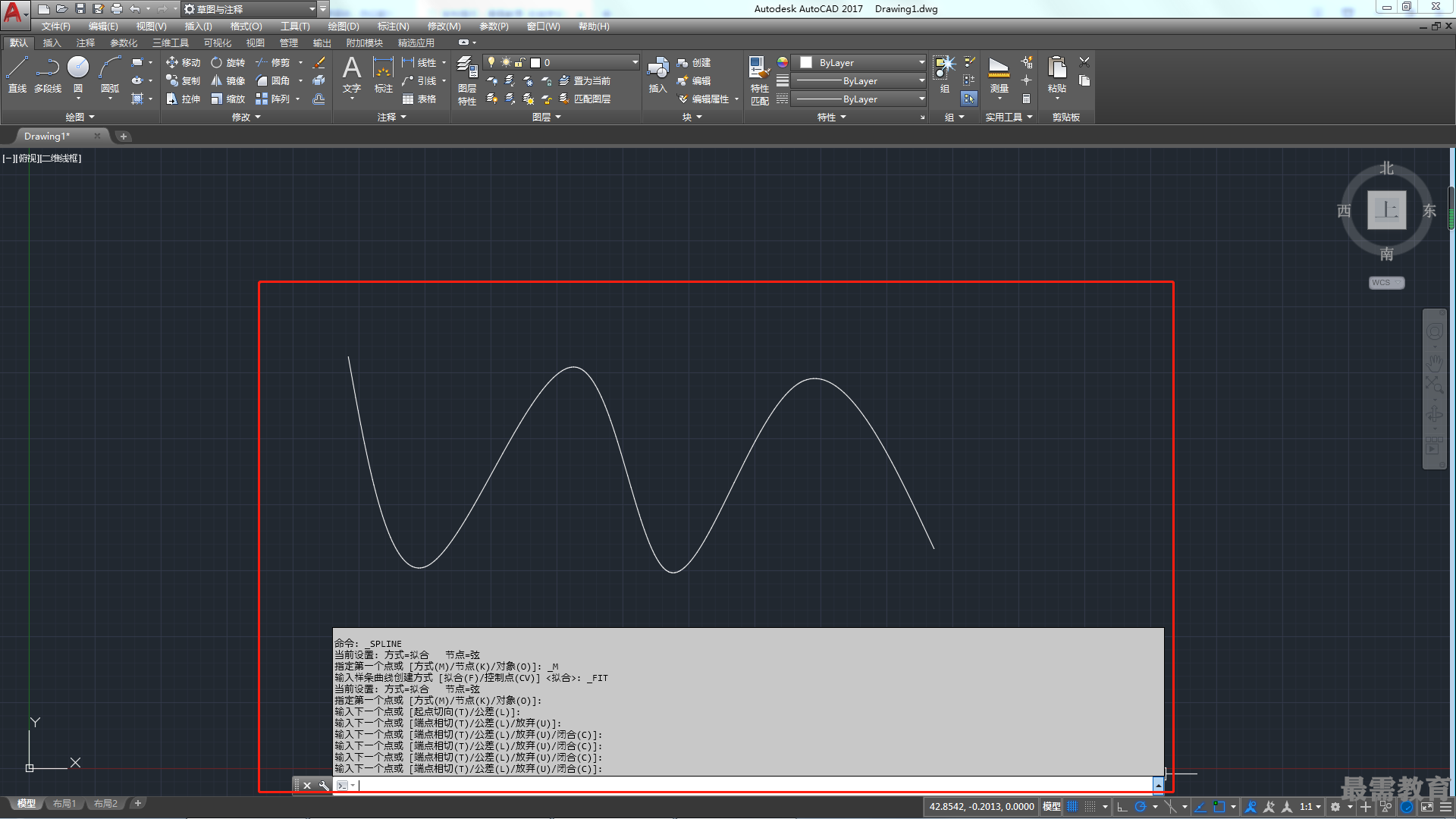
Task: Open the 修改(M) menu
Action: [x=444, y=27]
